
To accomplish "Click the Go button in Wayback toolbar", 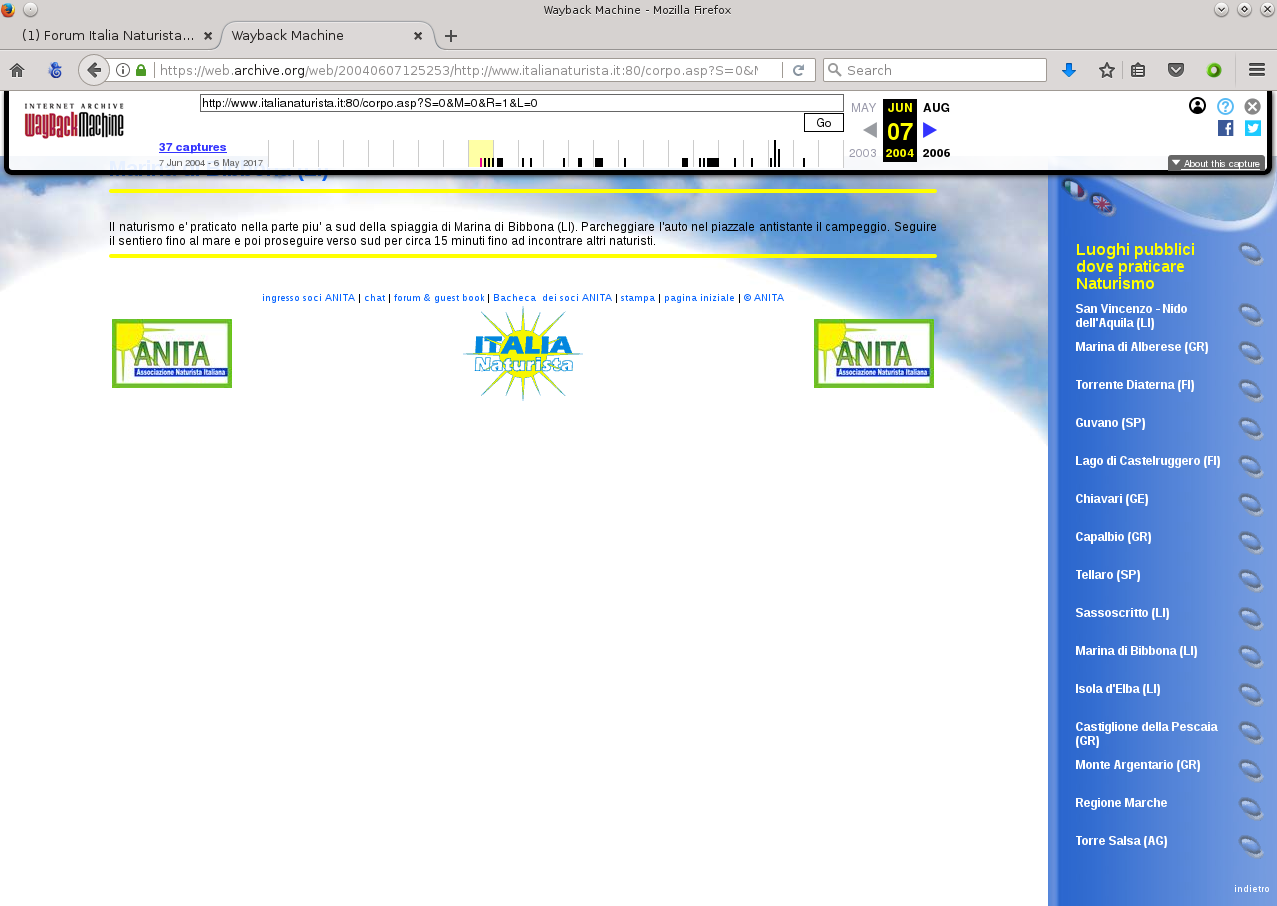I will pos(823,123).
